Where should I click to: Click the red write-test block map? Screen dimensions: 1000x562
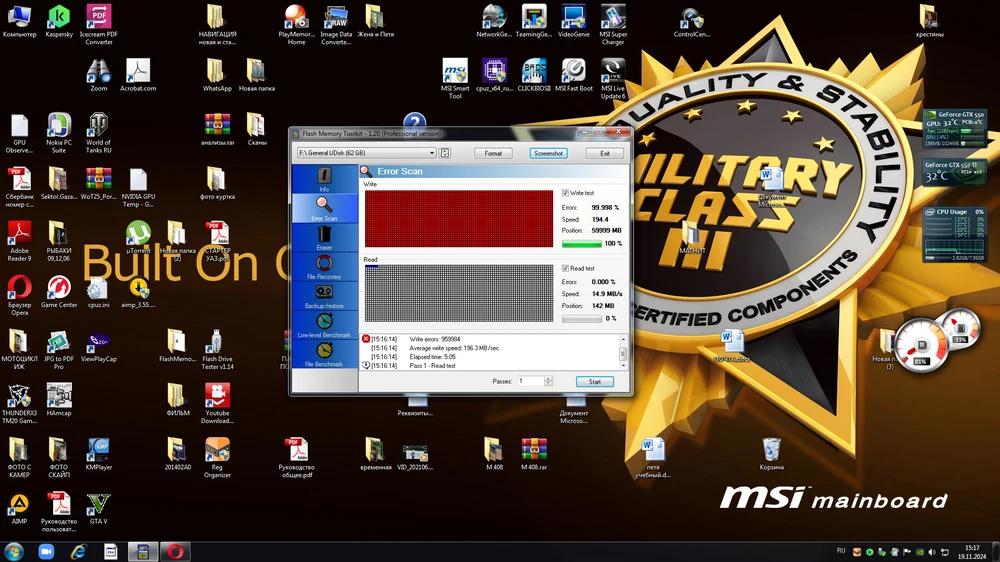click(459, 219)
